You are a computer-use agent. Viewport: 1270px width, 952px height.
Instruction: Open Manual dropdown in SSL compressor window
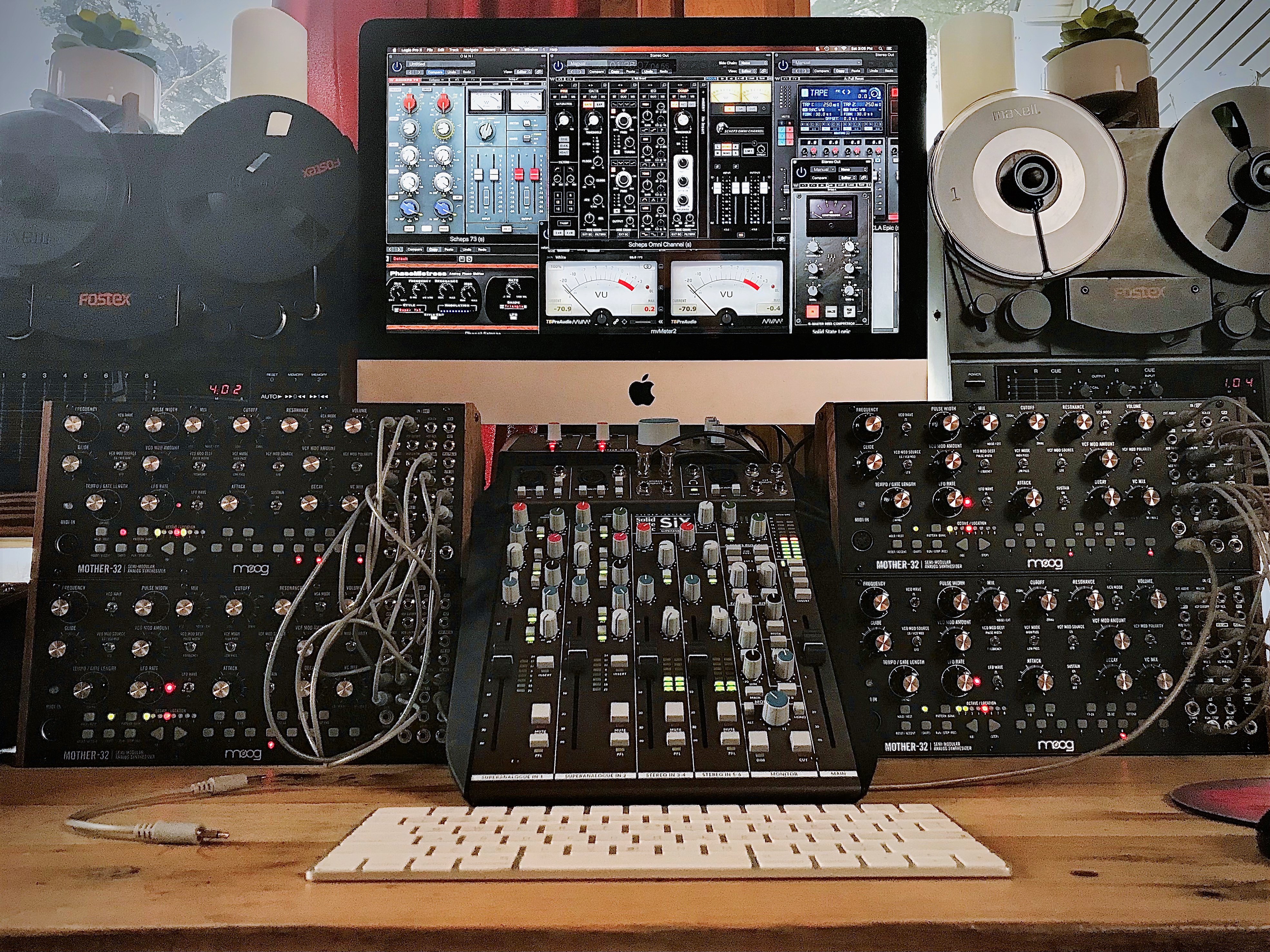pos(823,169)
